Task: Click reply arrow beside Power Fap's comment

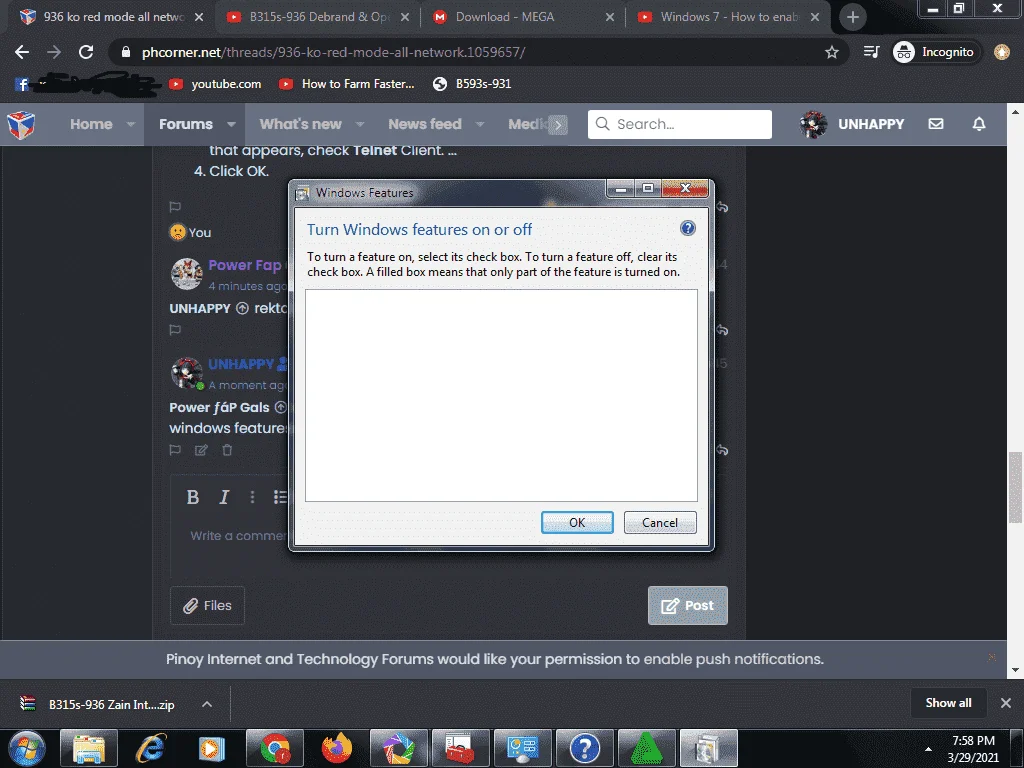Action: pos(722,330)
